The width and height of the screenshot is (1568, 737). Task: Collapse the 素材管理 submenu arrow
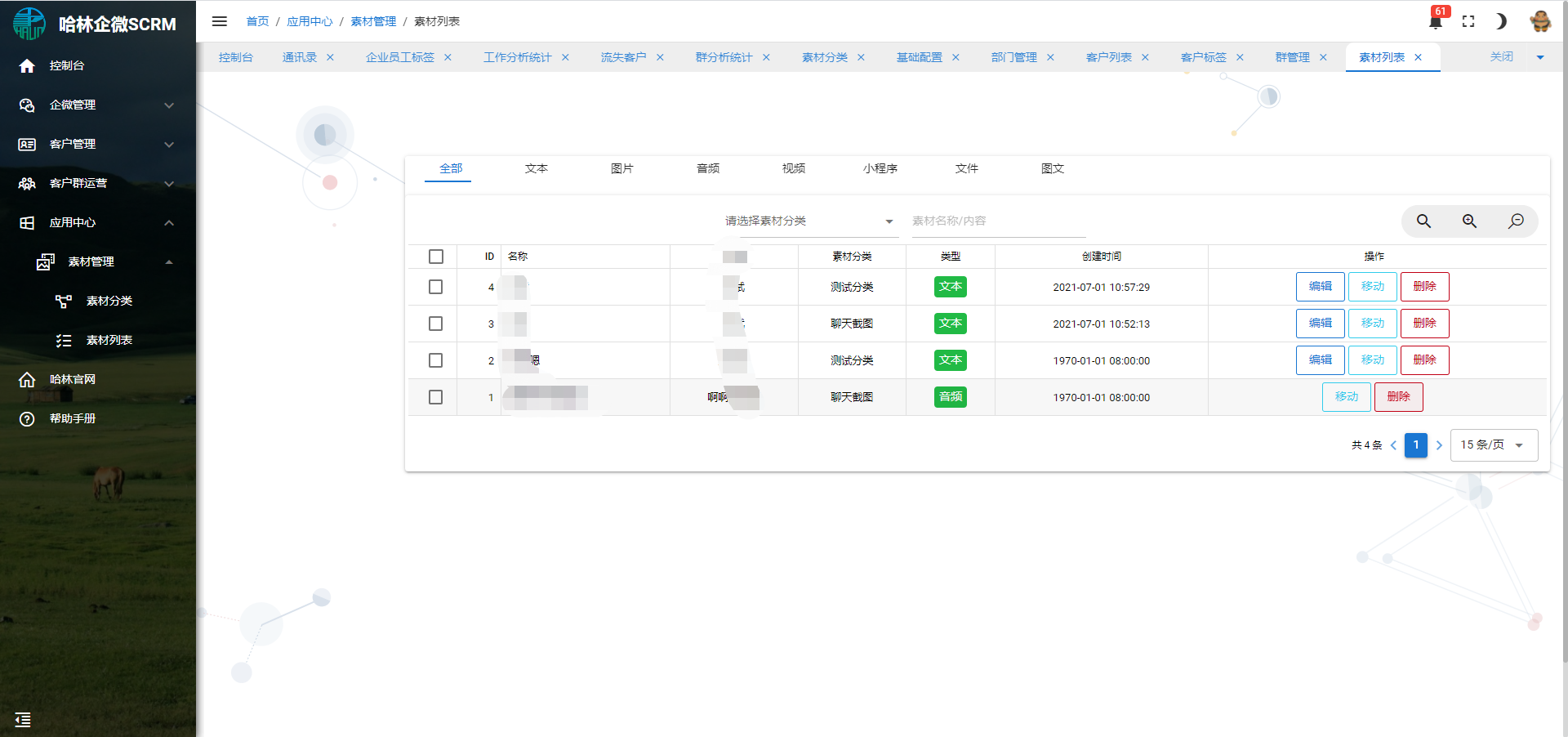[x=169, y=261]
